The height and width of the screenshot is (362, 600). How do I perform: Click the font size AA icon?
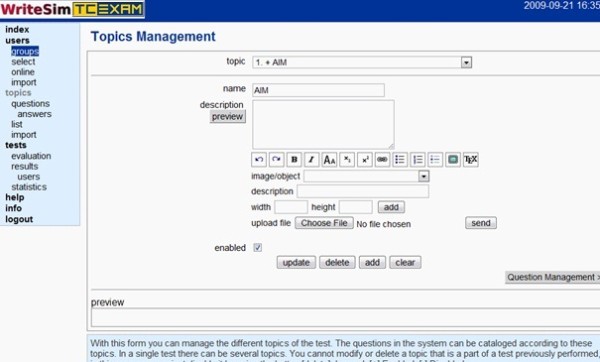click(329, 159)
